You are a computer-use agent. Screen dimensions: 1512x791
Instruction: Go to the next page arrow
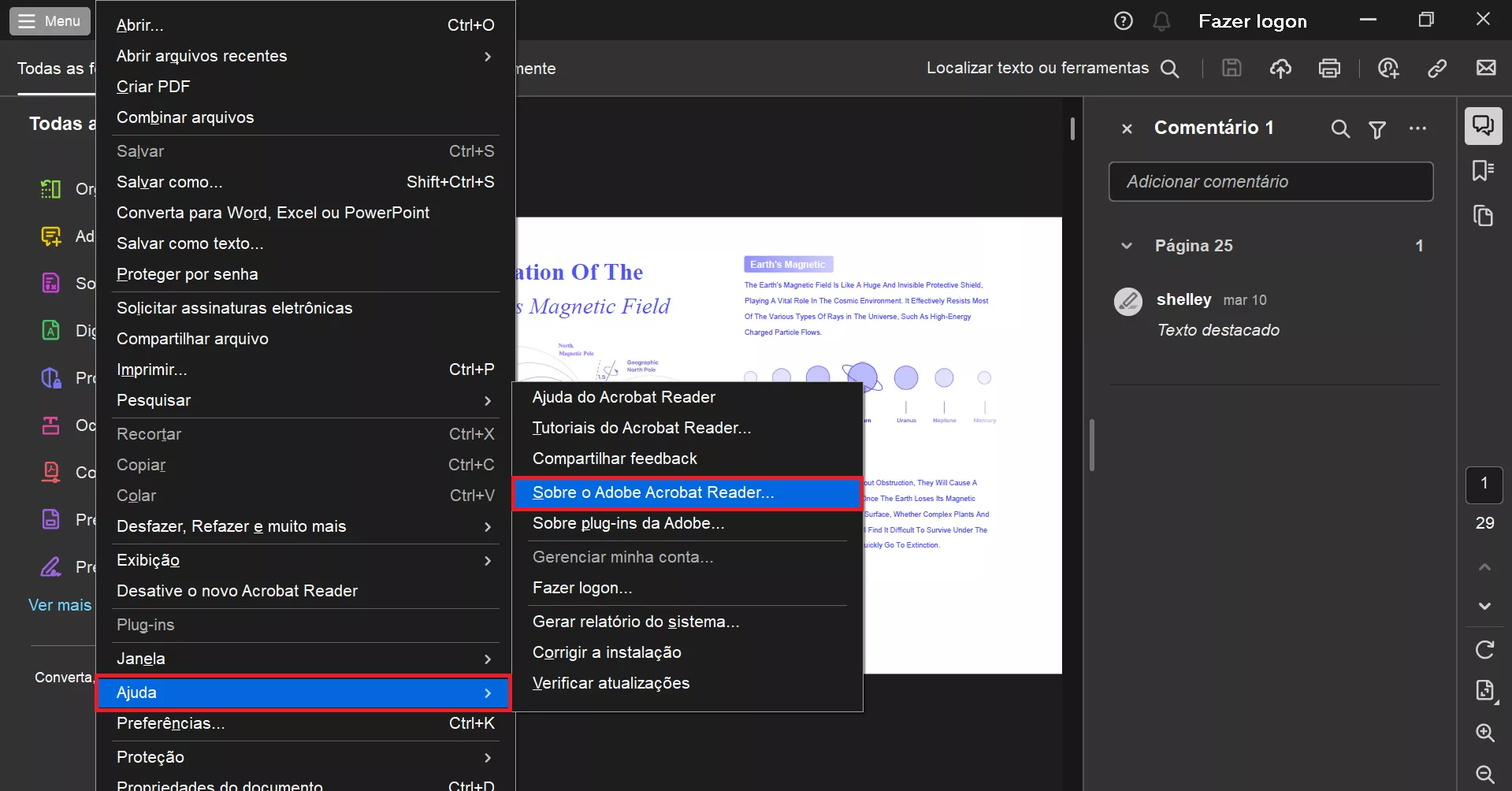tap(1484, 606)
